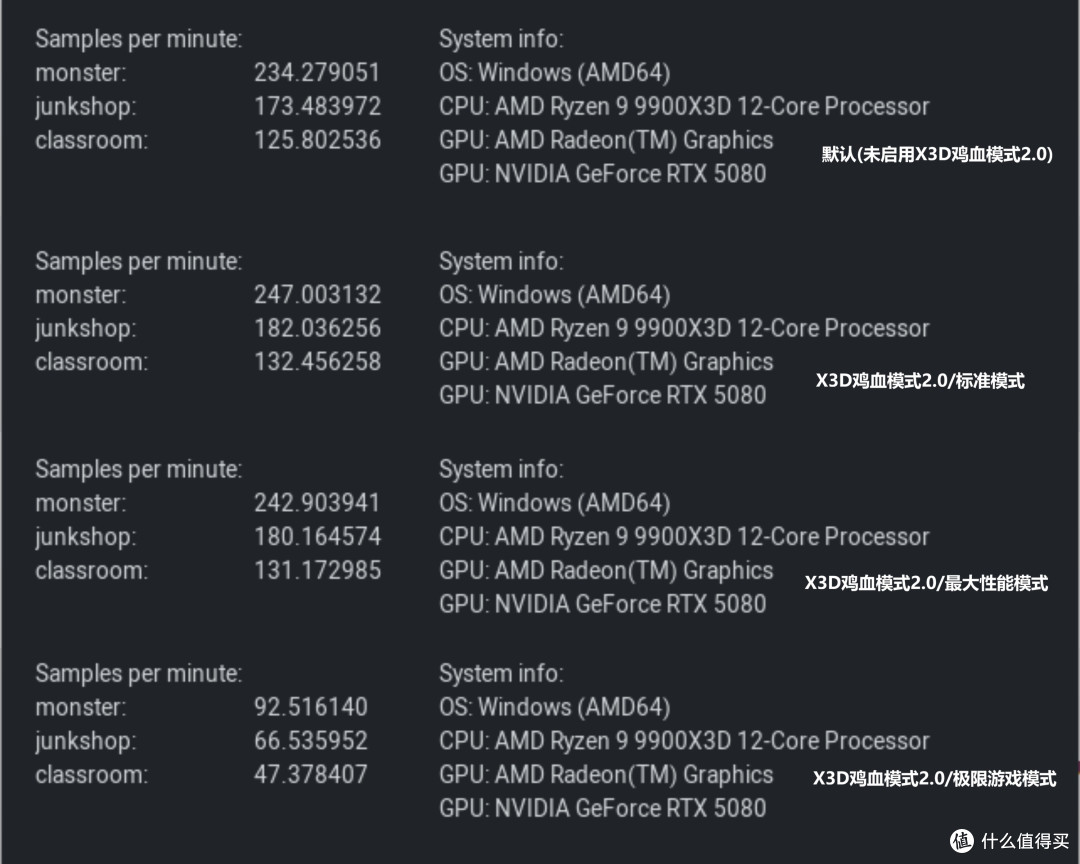Image resolution: width=1080 pixels, height=864 pixels.
Task: Click the 什么值得买 watermark logo icon
Action: (x=961, y=841)
